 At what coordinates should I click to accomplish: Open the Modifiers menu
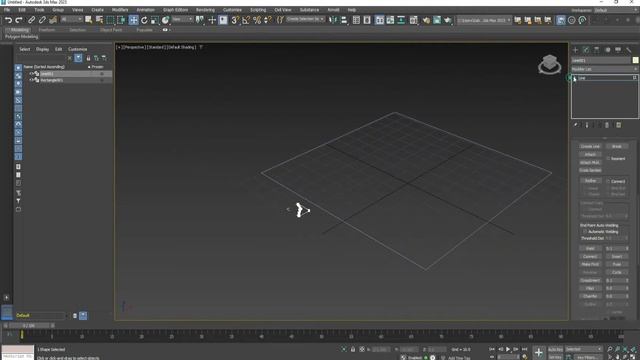click(120, 10)
